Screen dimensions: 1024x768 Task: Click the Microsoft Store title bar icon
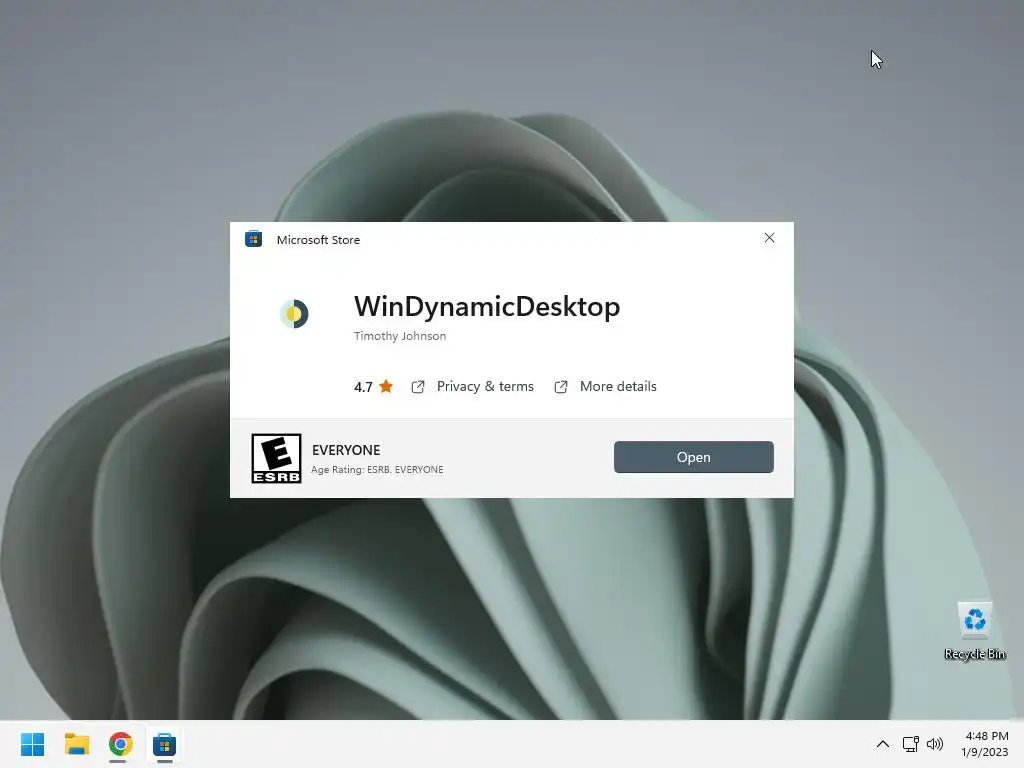253,239
